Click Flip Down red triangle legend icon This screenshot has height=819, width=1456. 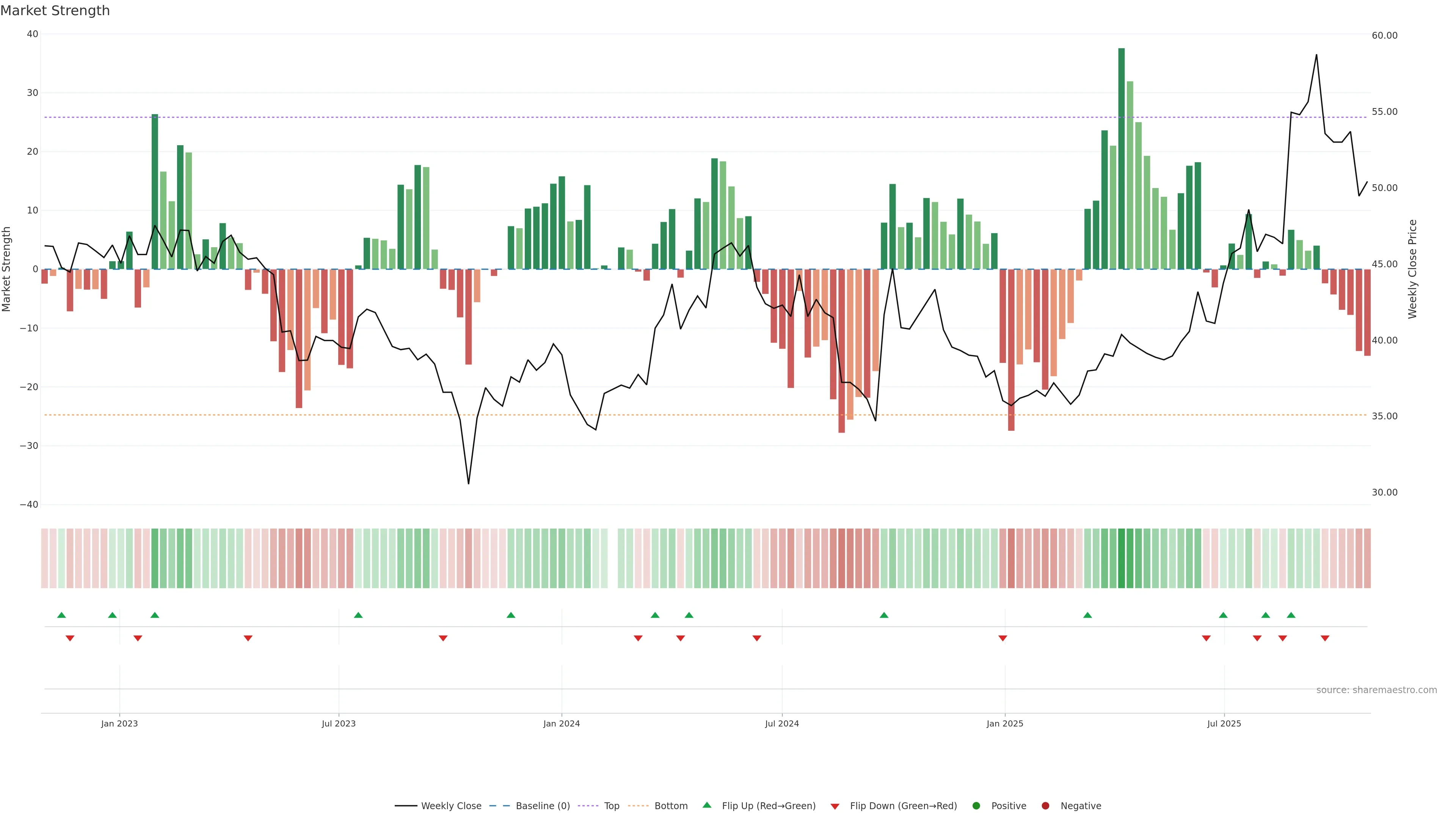(x=835, y=806)
